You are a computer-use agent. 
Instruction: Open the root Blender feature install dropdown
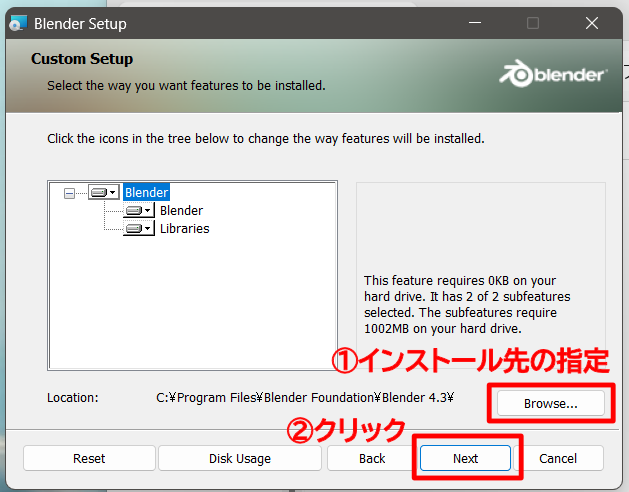pos(103,192)
